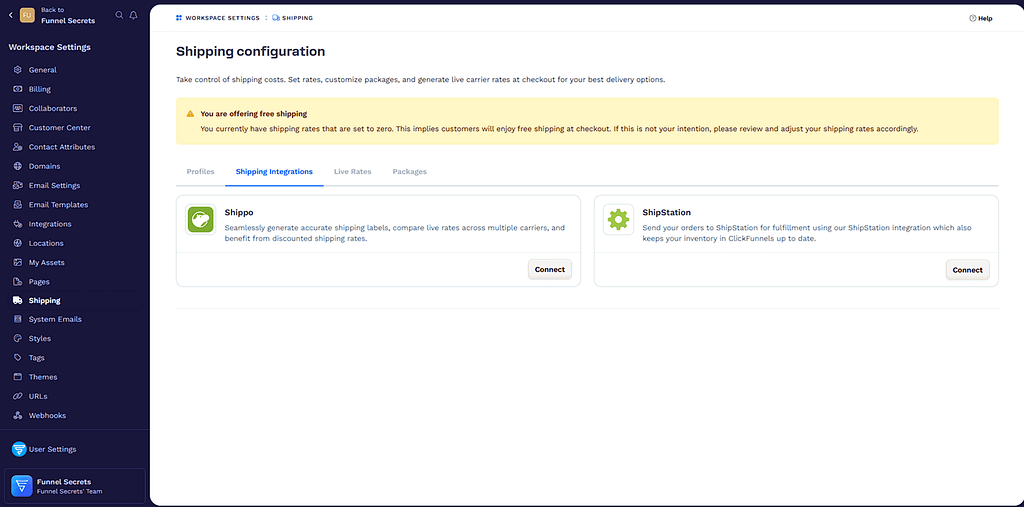
Task: Click the back arrow chevron in sidebar header
Action: 10,14
